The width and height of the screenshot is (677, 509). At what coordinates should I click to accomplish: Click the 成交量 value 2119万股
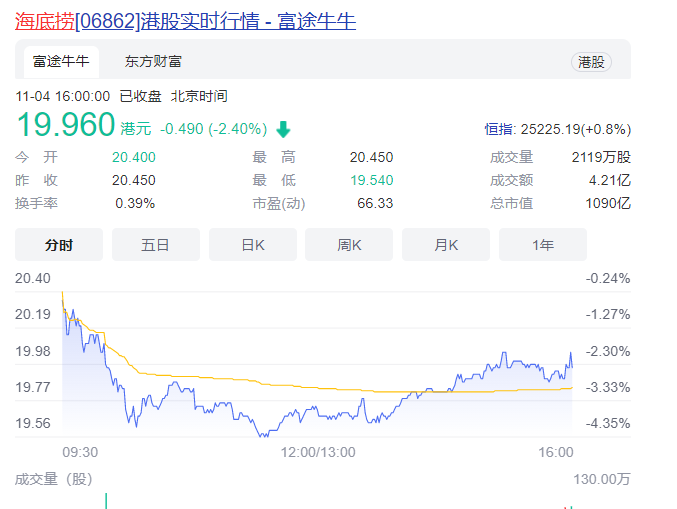click(x=601, y=157)
